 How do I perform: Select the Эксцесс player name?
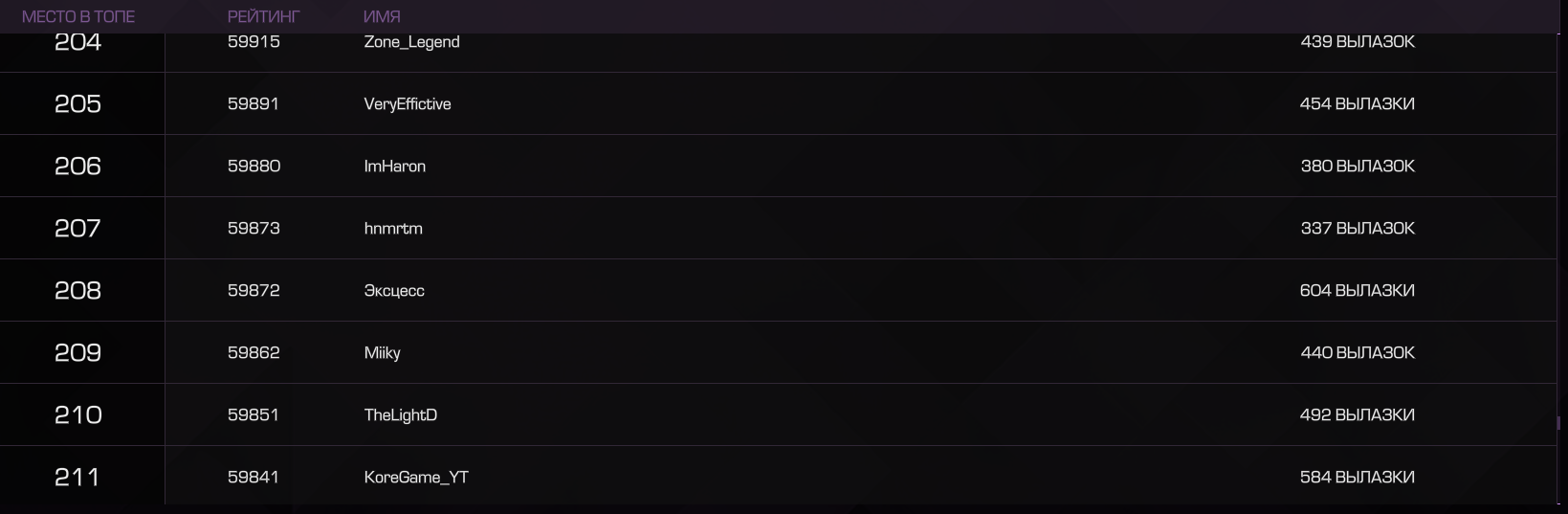tap(394, 291)
